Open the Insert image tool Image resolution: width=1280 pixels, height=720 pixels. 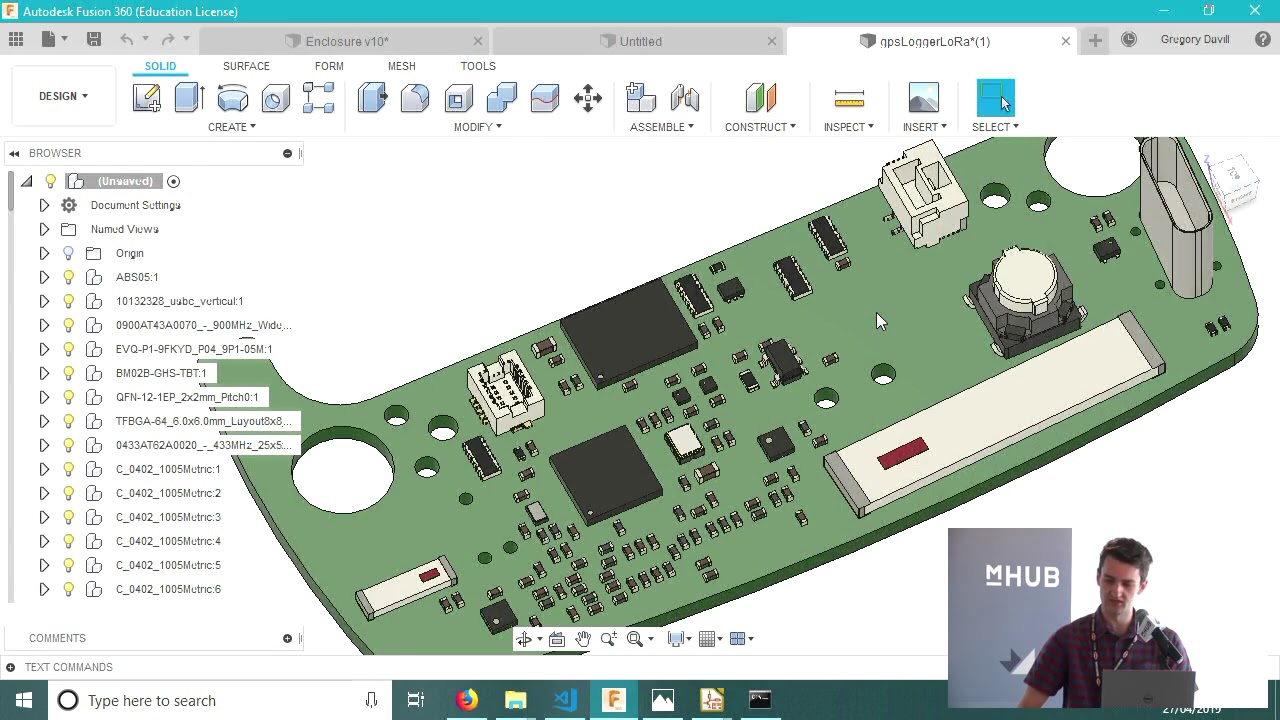click(924, 98)
